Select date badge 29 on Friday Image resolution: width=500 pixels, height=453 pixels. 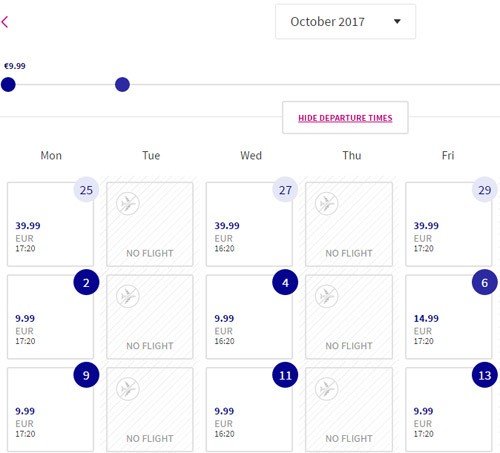pyautogui.click(x=485, y=190)
